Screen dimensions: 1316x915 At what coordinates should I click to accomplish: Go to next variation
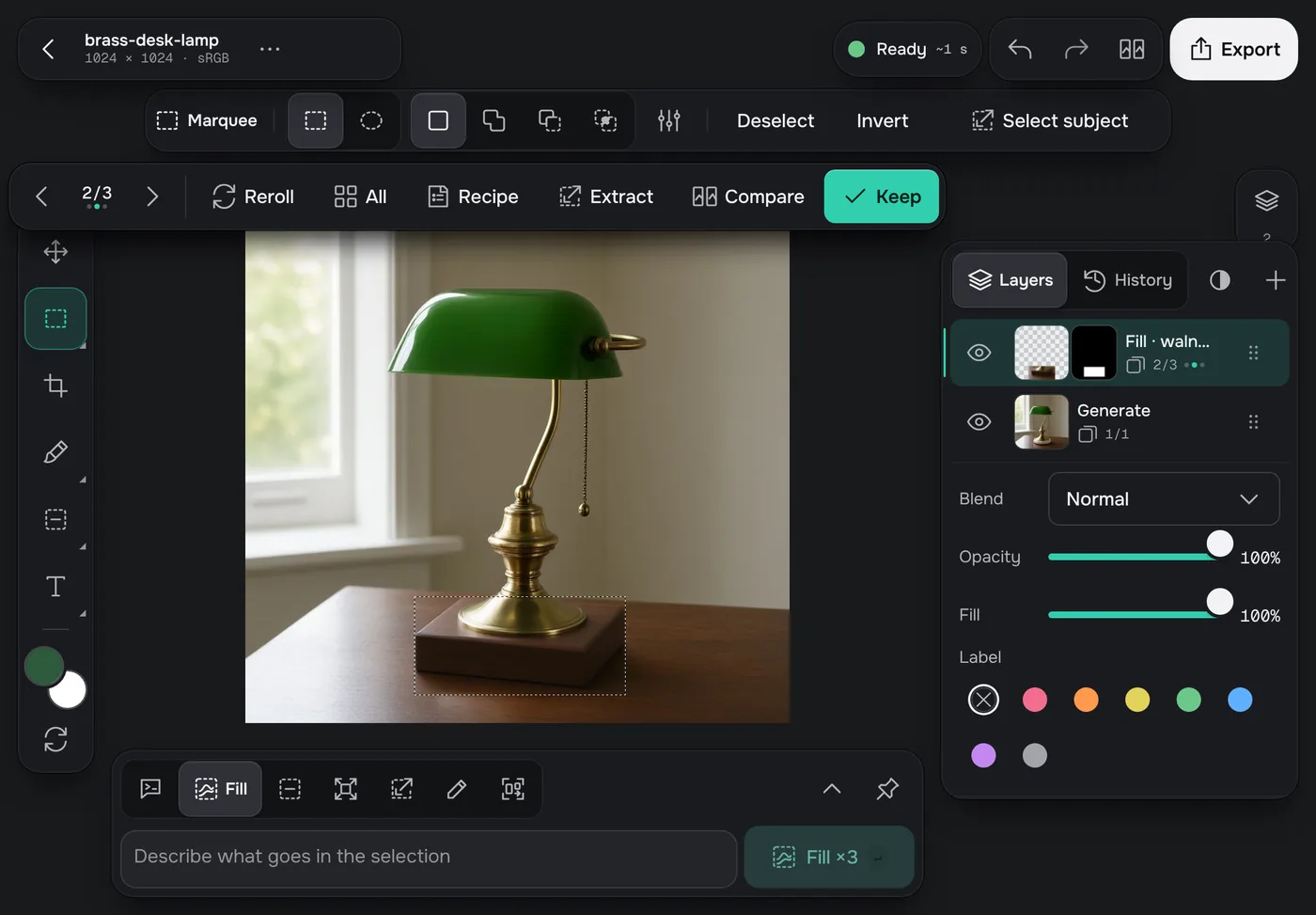click(x=152, y=197)
